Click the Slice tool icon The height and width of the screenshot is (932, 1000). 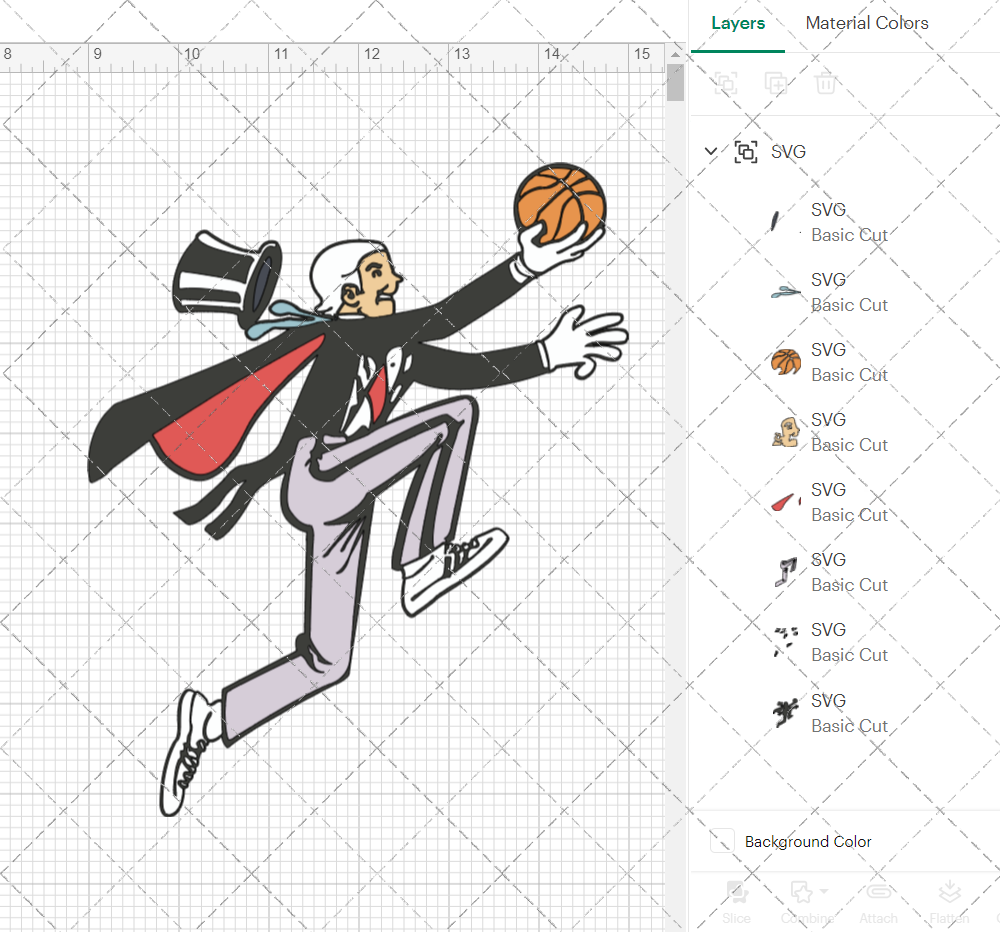[737, 892]
